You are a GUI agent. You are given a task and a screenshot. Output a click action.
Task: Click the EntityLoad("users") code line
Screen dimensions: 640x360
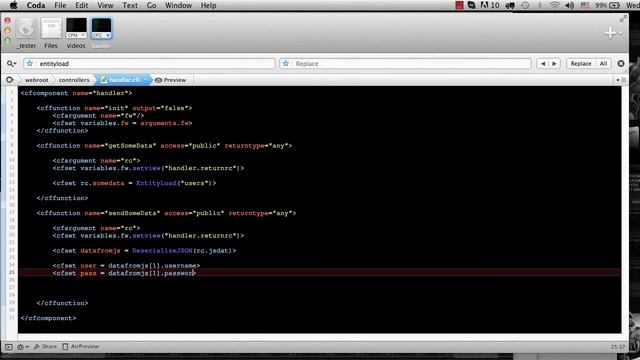[x=134, y=183]
